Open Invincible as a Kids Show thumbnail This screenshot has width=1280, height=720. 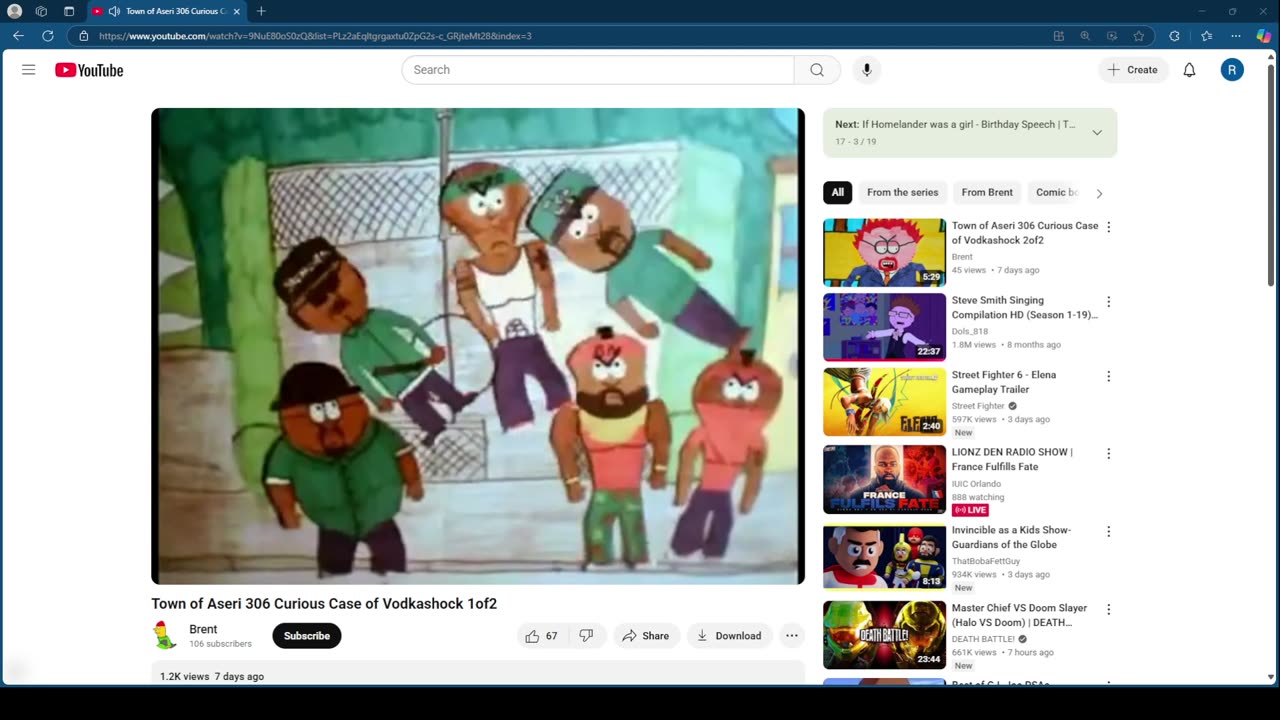[x=884, y=557]
